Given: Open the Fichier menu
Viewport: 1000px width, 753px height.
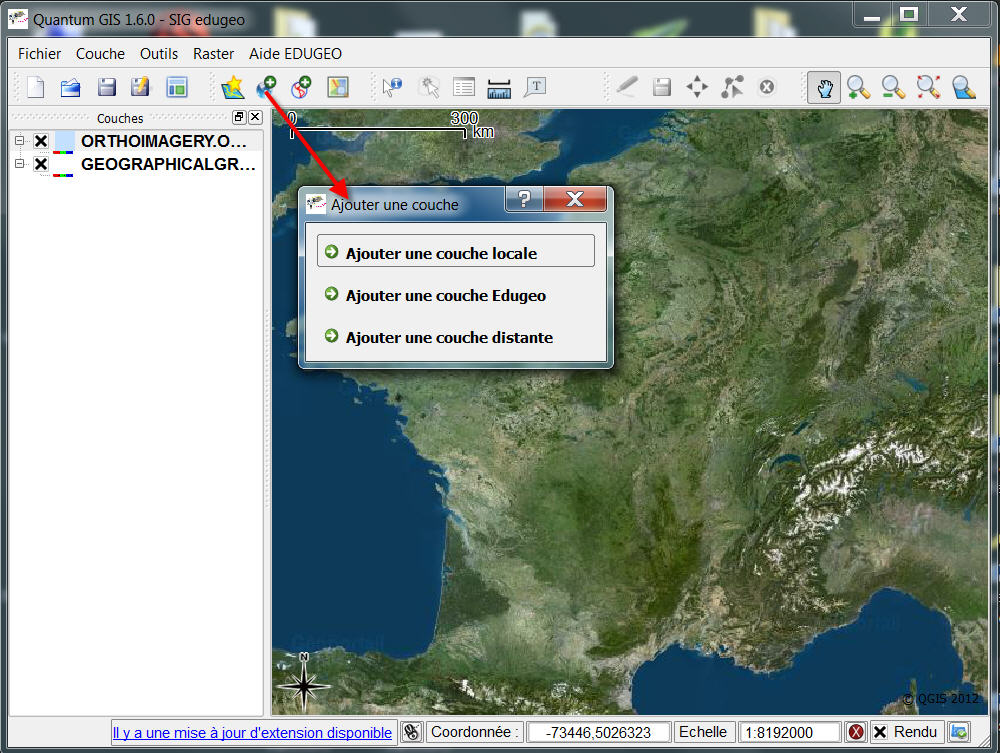Looking at the screenshot, I should pyautogui.click(x=40, y=54).
